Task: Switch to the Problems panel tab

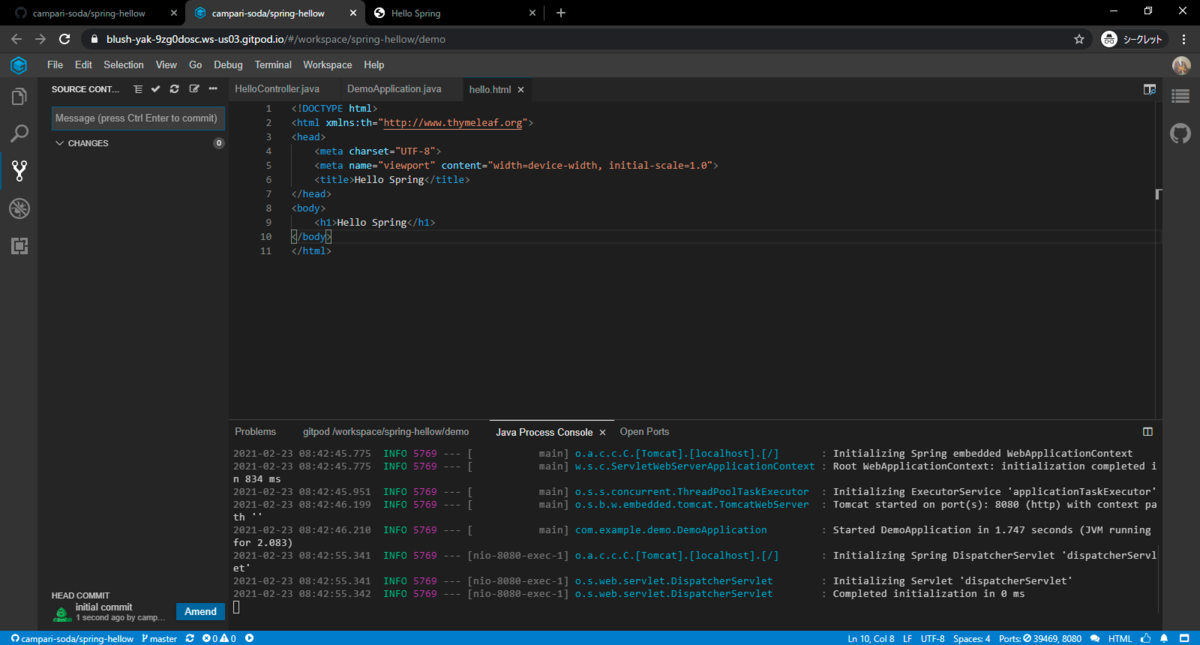Action: [255, 432]
